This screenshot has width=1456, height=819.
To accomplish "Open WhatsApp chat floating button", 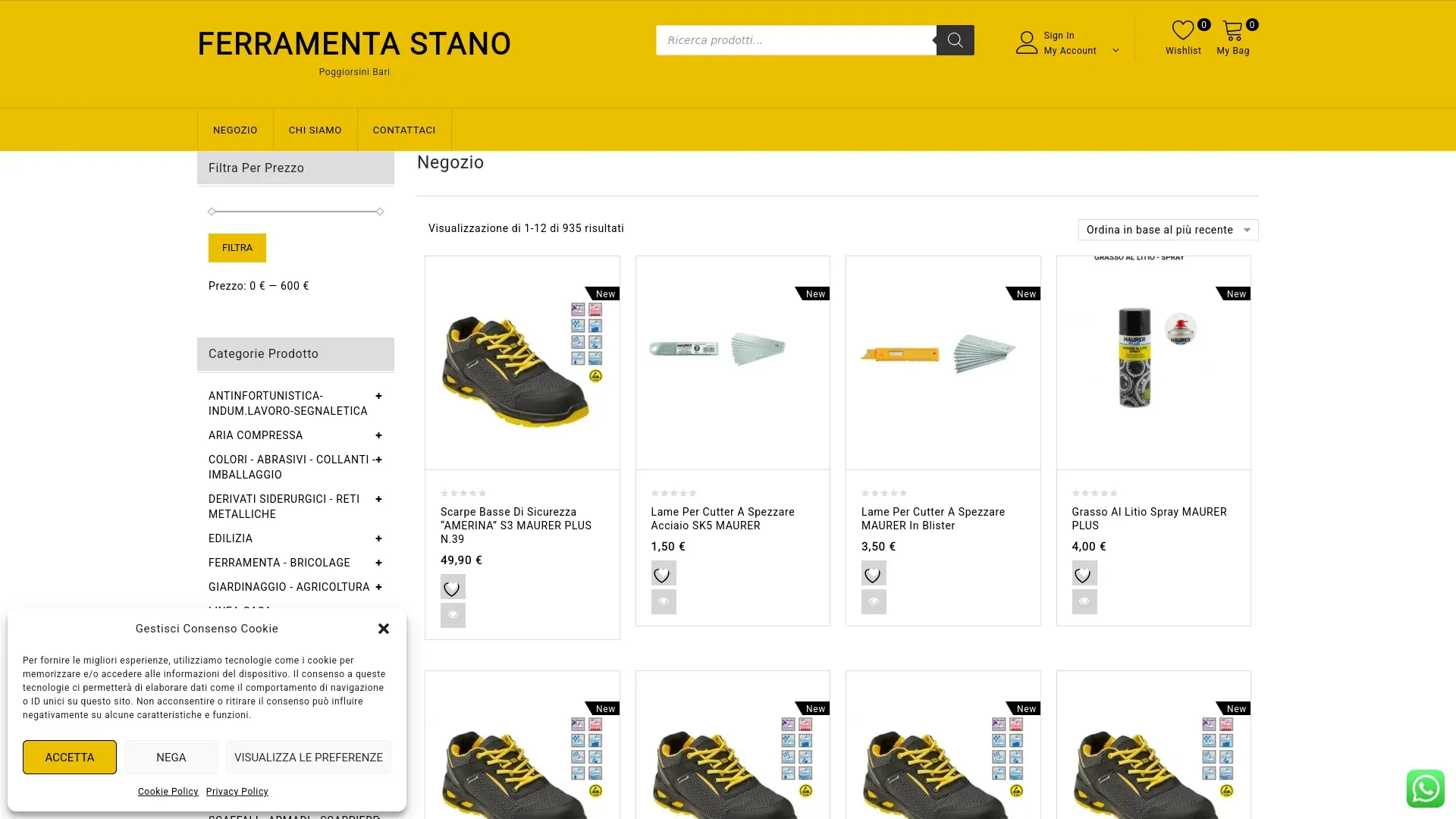I will coord(1426,789).
